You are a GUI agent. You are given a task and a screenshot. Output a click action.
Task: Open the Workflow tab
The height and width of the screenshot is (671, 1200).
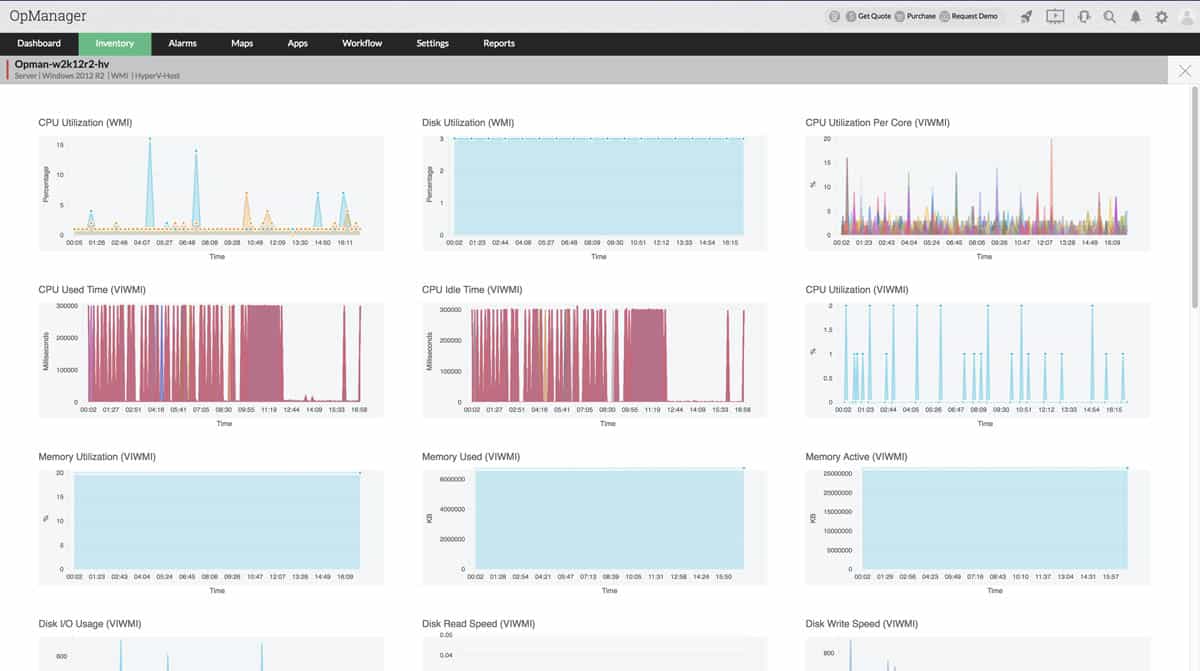[x=362, y=43]
